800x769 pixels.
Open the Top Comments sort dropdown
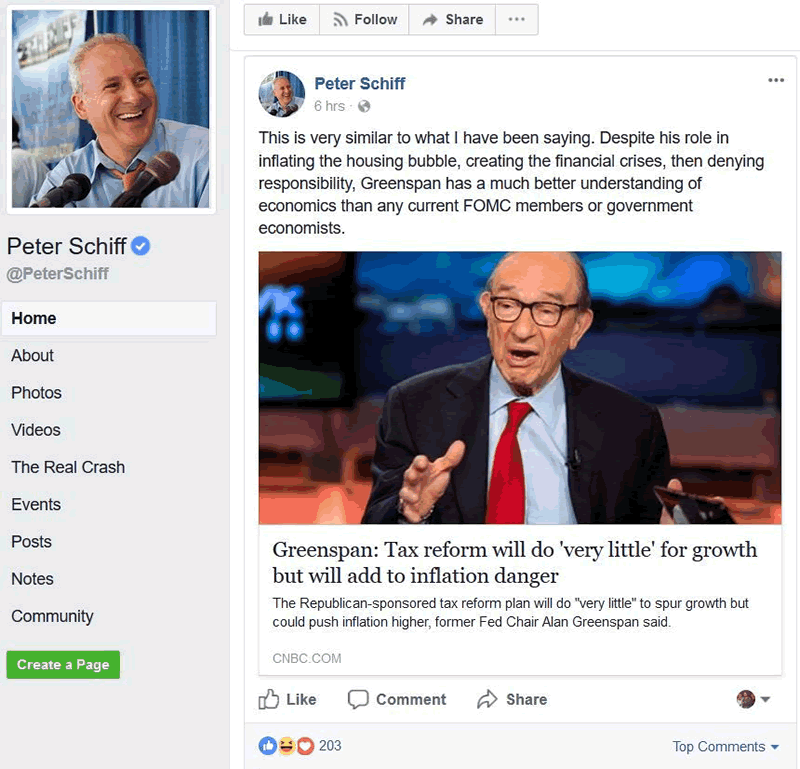coord(726,747)
